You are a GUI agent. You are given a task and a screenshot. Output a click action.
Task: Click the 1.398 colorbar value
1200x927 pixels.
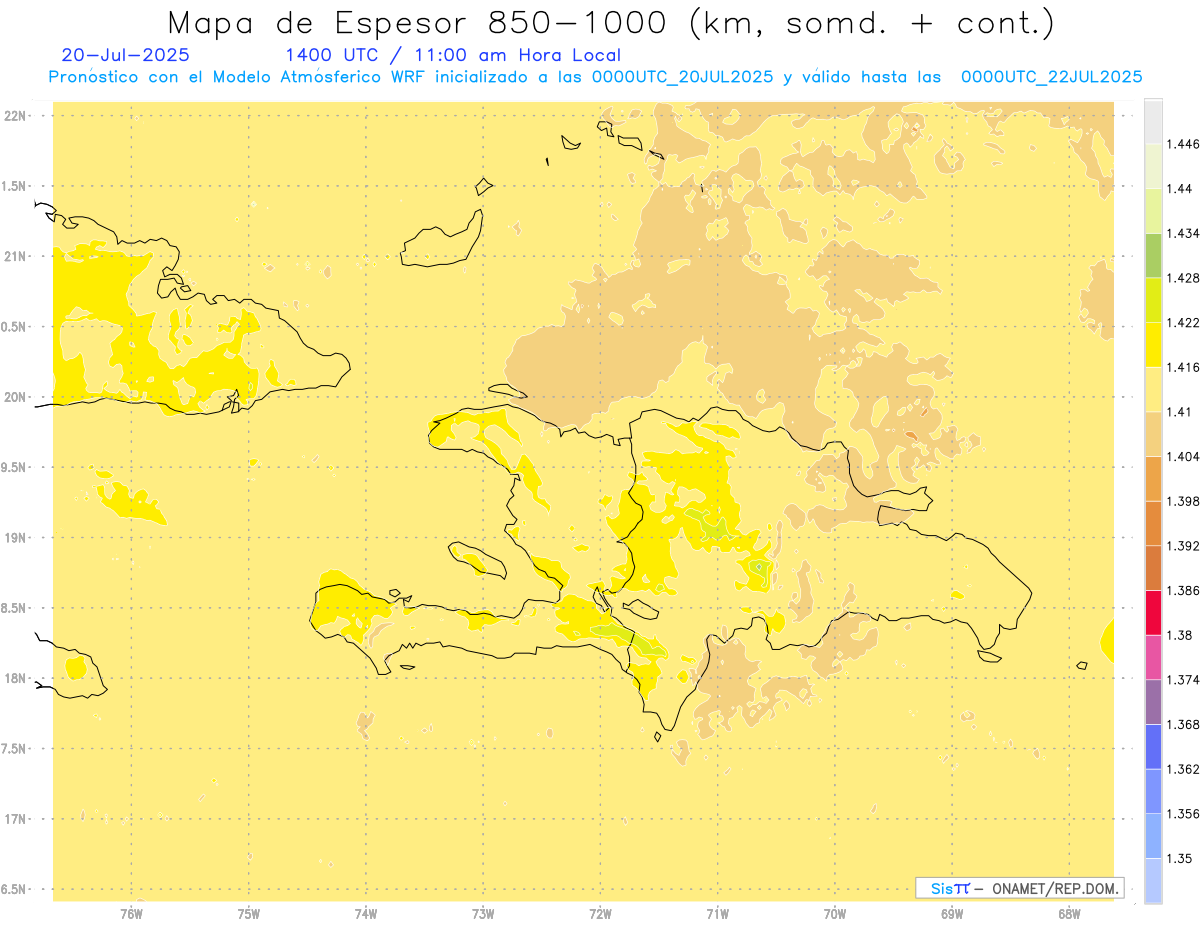(1182, 501)
